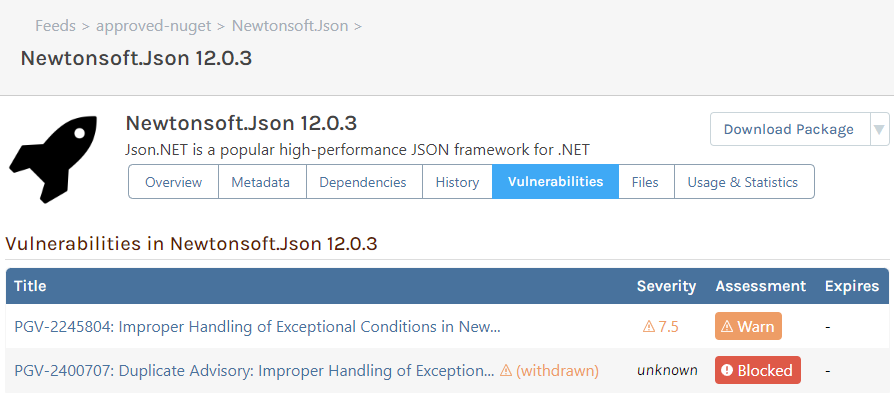This screenshot has width=894, height=416.
Task: Open vulnerability PGV-2245804 link
Action: (257, 327)
